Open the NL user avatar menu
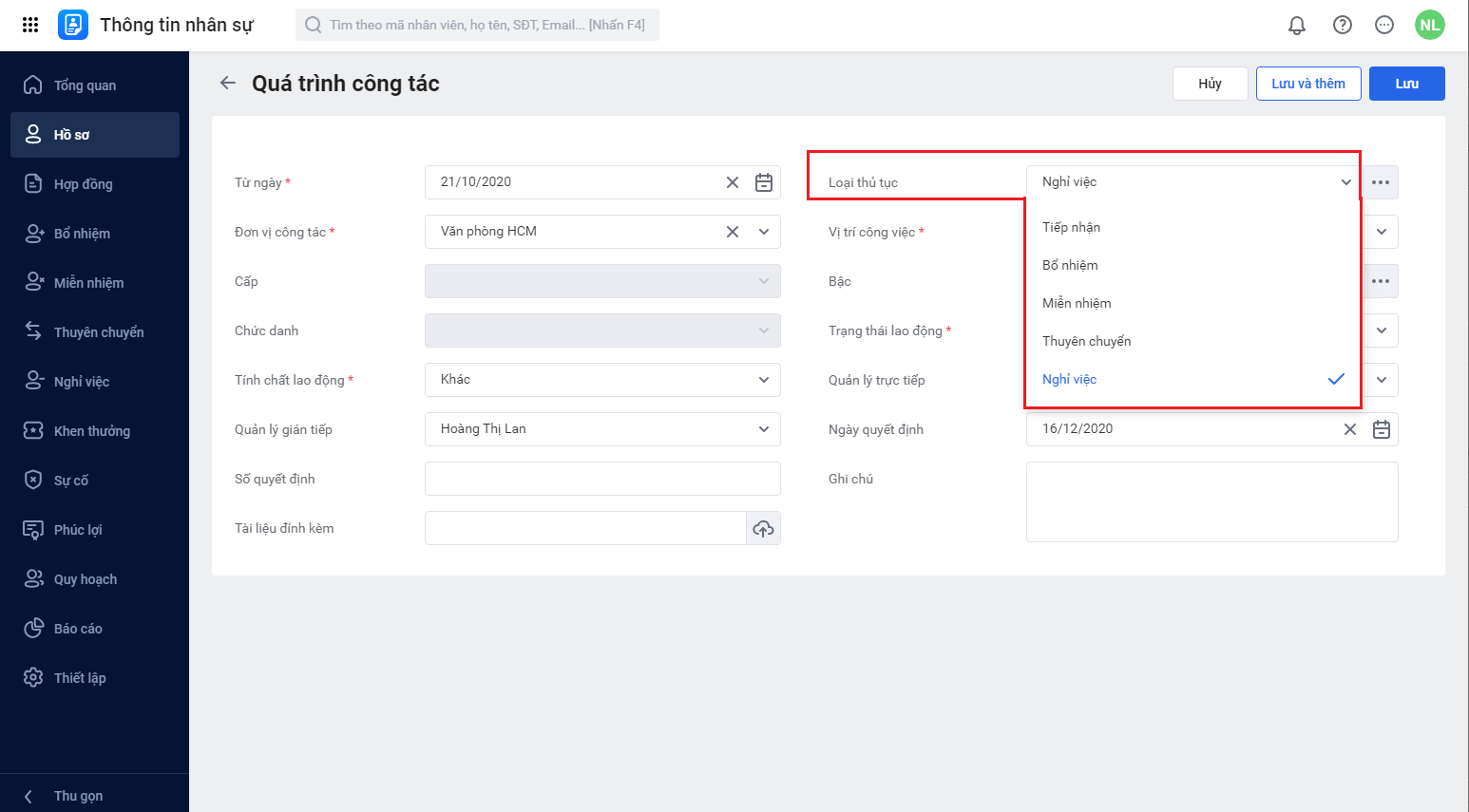This screenshot has width=1469, height=812. [x=1430, y=25]
